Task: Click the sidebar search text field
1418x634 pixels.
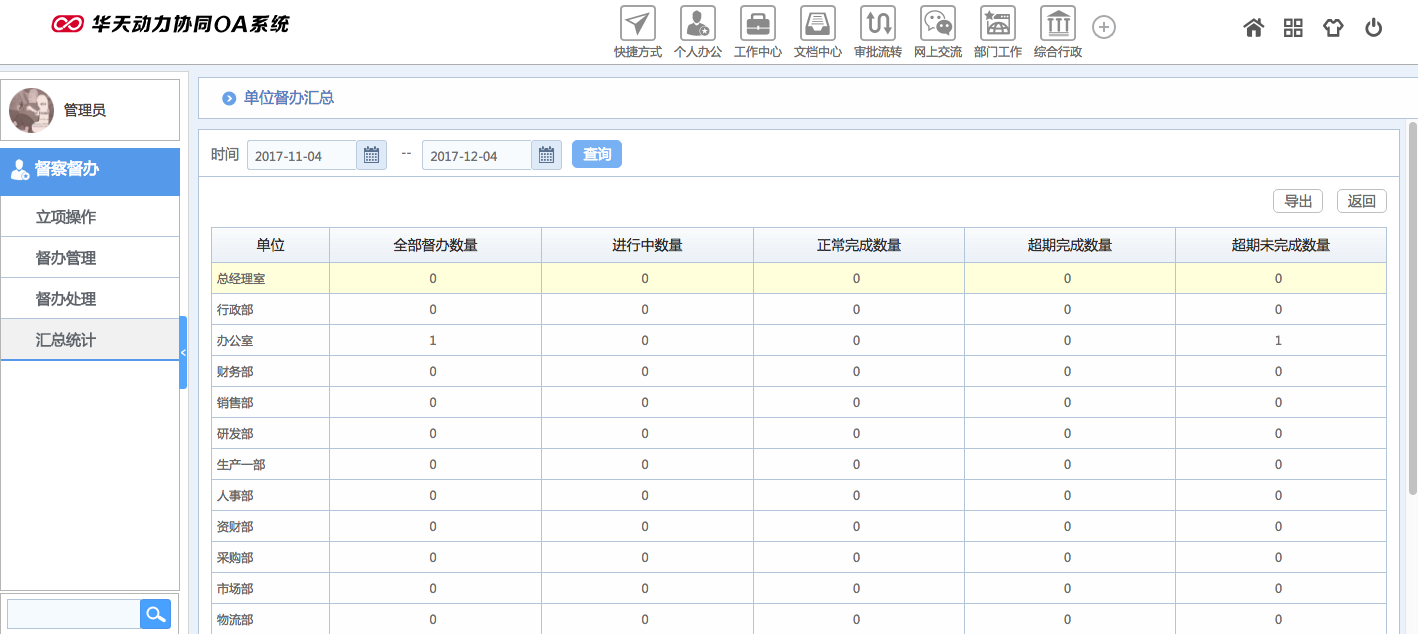Action: (73, 614)
